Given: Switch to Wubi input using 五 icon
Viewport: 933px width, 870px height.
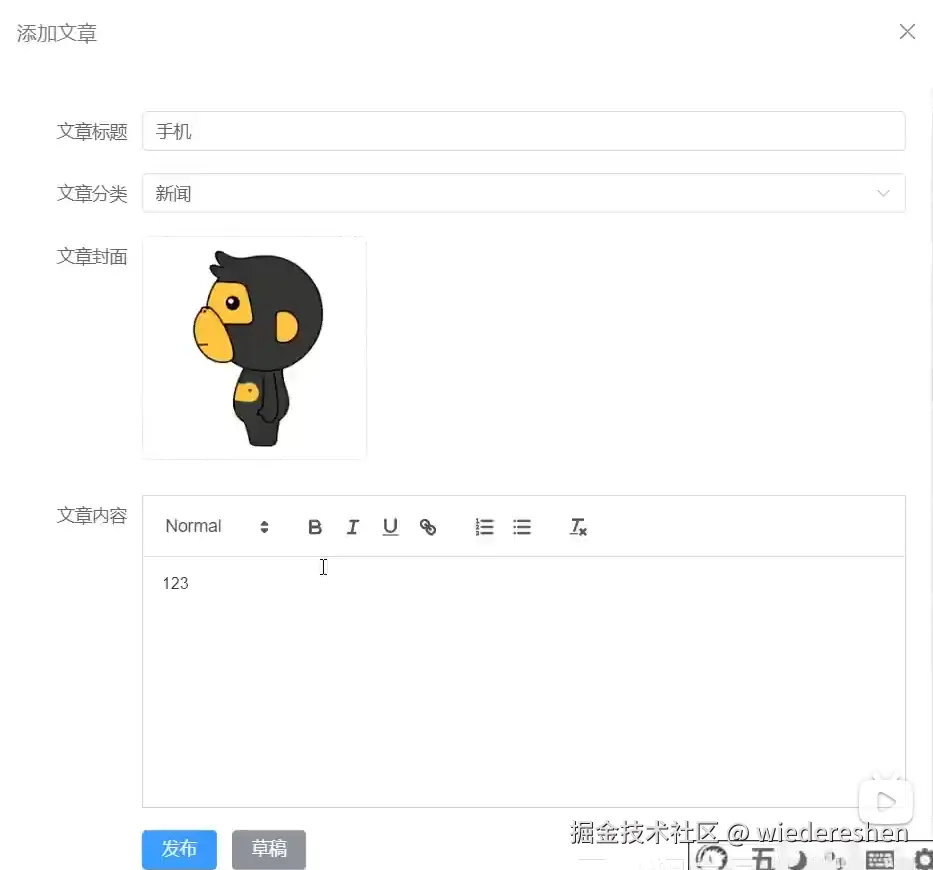Looking at the screenshot, I should pyautogui.click(x=762, y=860).
